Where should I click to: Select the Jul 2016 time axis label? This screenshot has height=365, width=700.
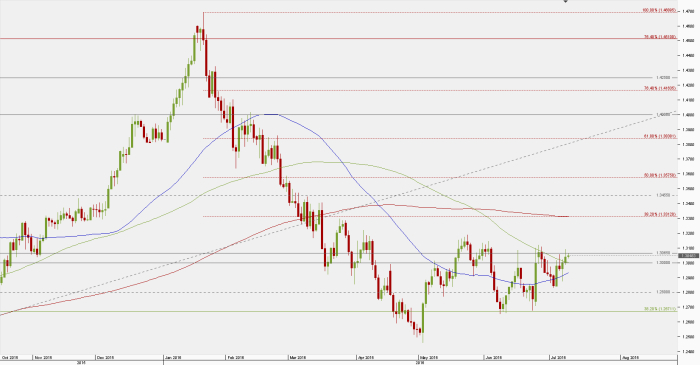(558, 357)
